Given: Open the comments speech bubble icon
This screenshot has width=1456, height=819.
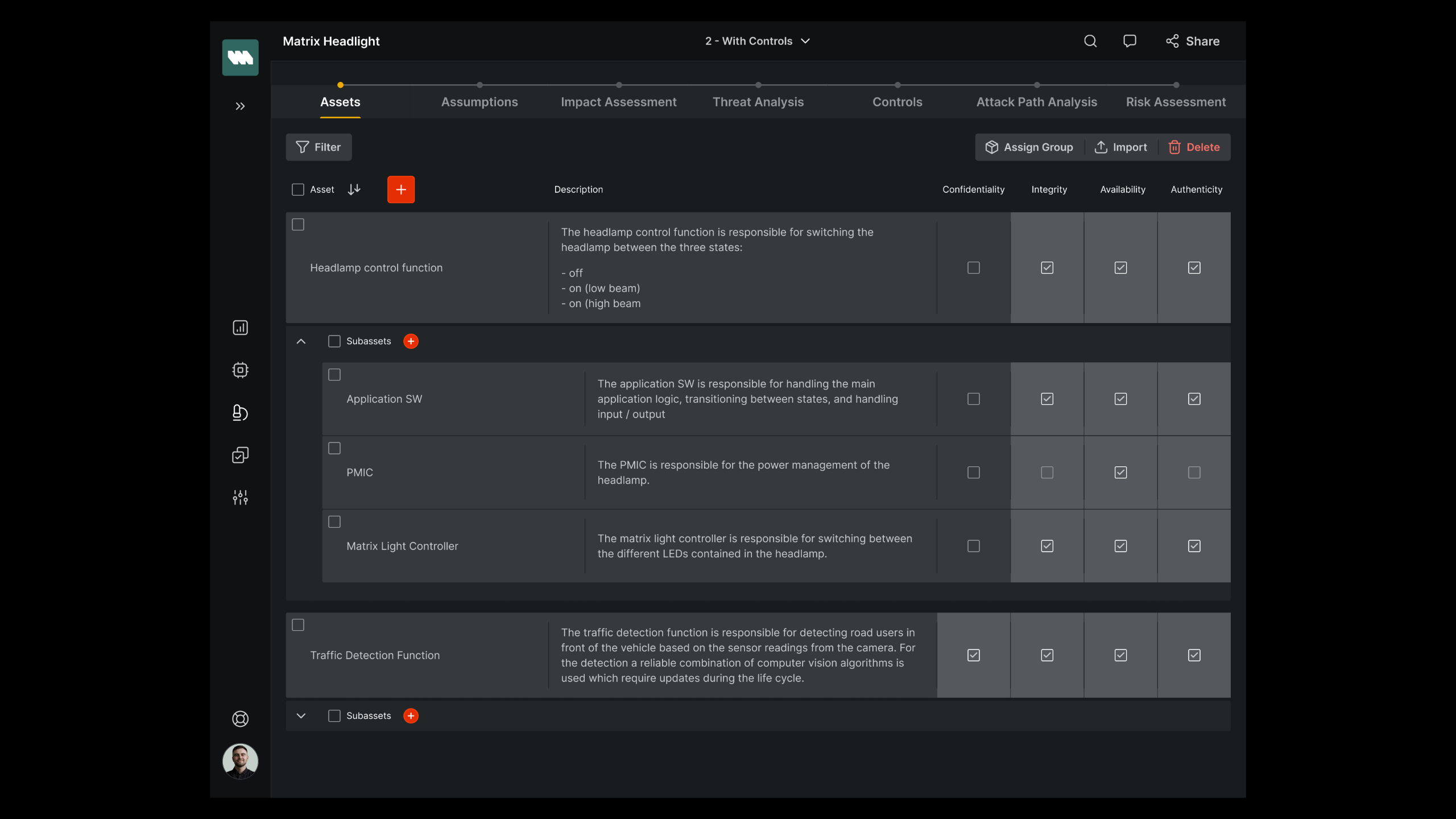Looking at the screenshot, I should click(1130, 41).
